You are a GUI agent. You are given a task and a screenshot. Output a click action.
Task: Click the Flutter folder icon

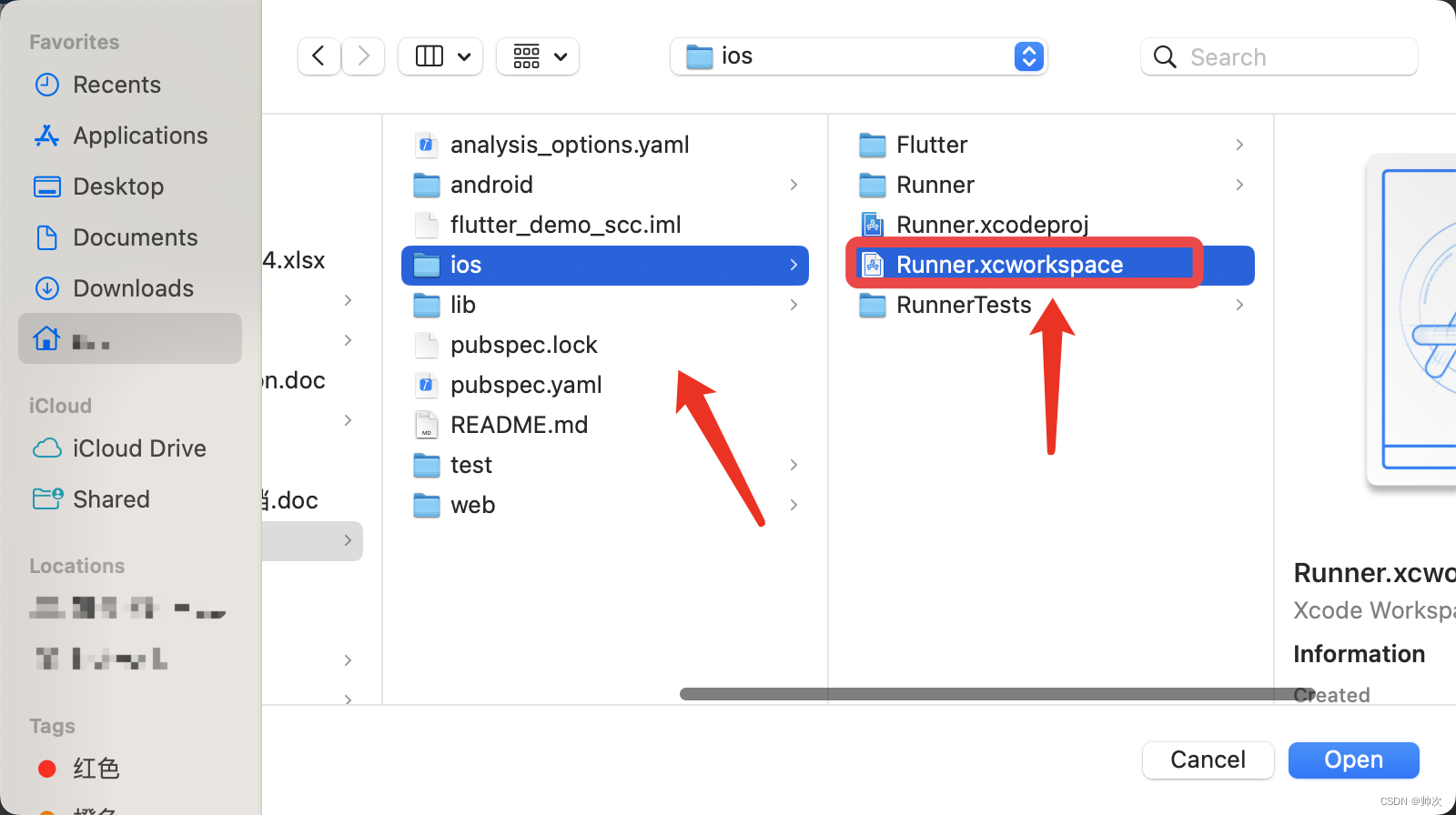873,145
